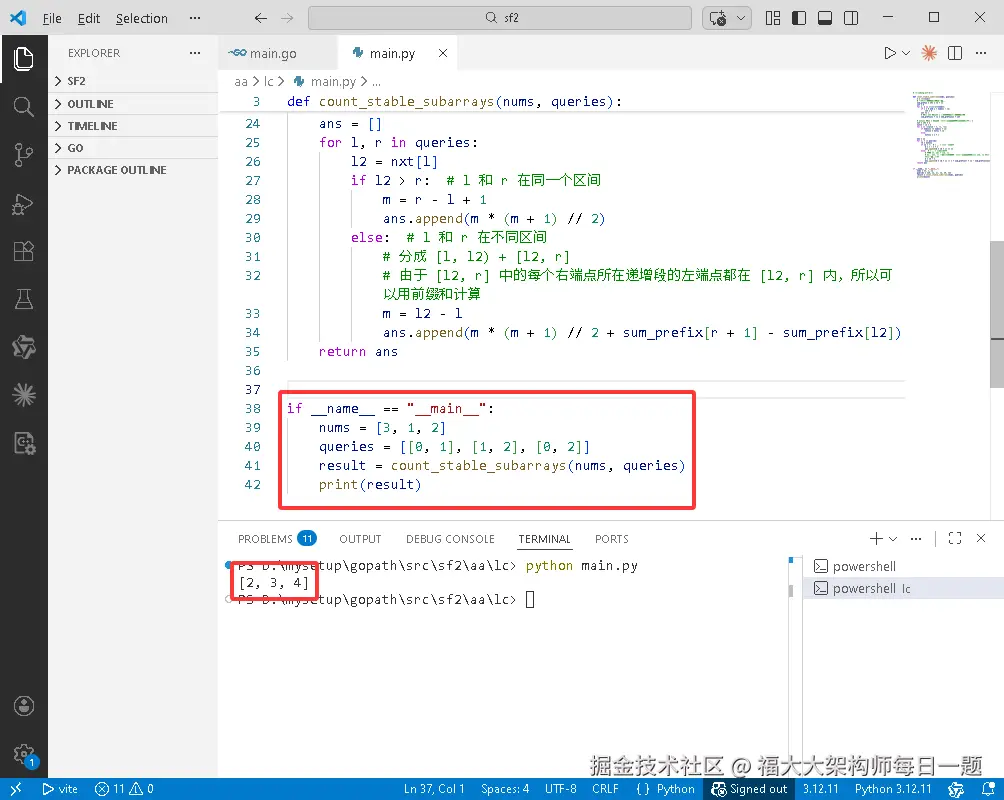The height and width of the screenshot is (800, 1004).
Task: Expand the TIMELINE section
Action: [x=133, y=126]
